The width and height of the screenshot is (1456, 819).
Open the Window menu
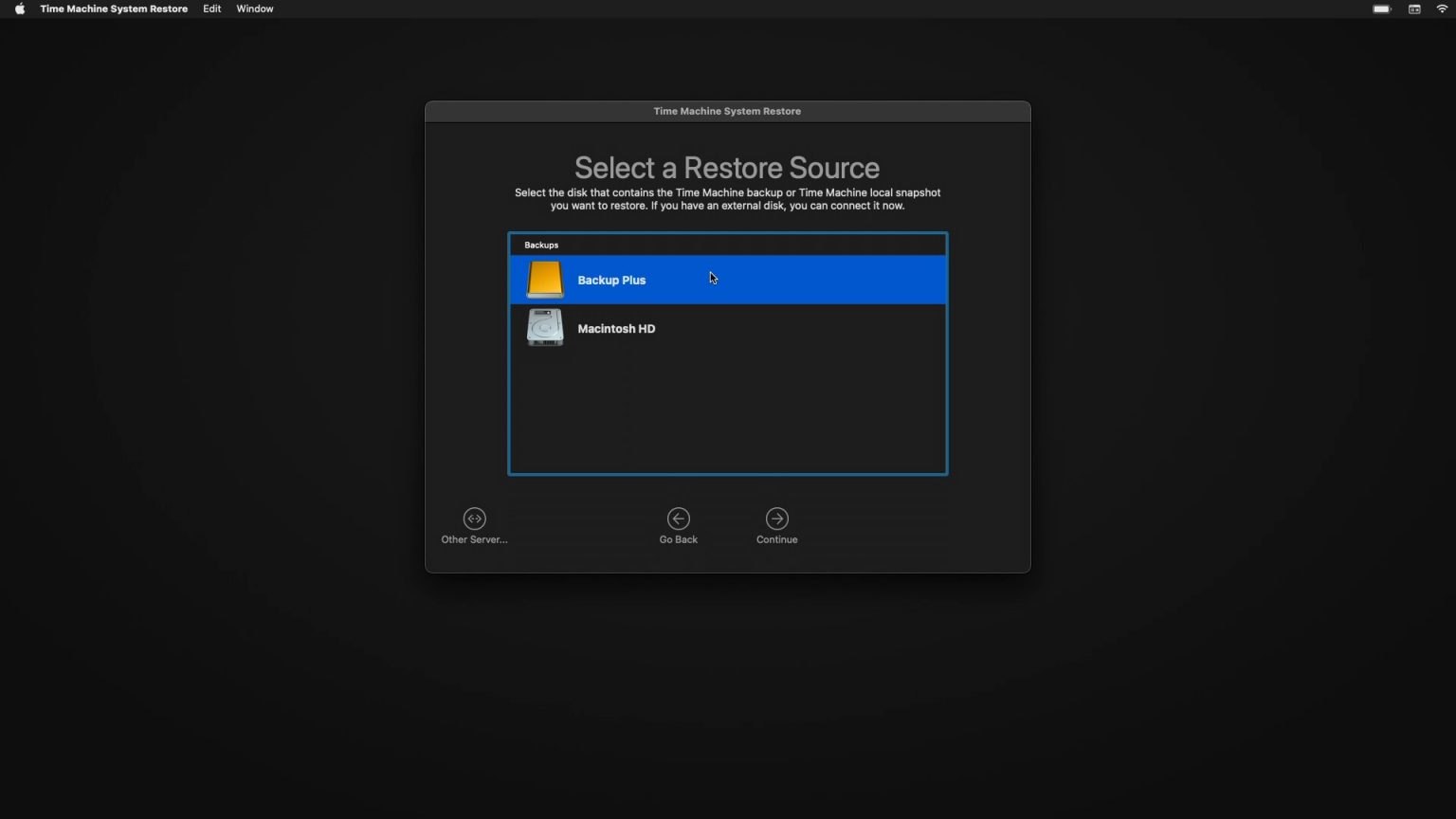coord(255,9)
